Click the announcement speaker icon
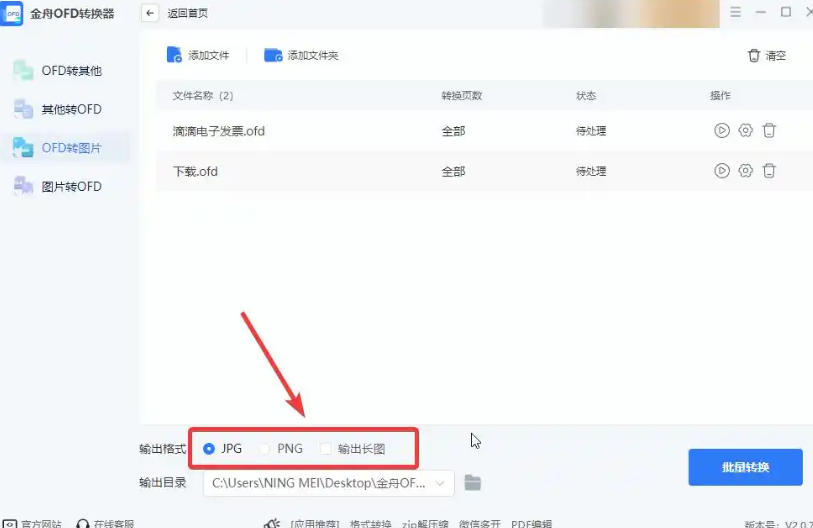This screenshot has height=528, width=813. click(x=272, y=524)
